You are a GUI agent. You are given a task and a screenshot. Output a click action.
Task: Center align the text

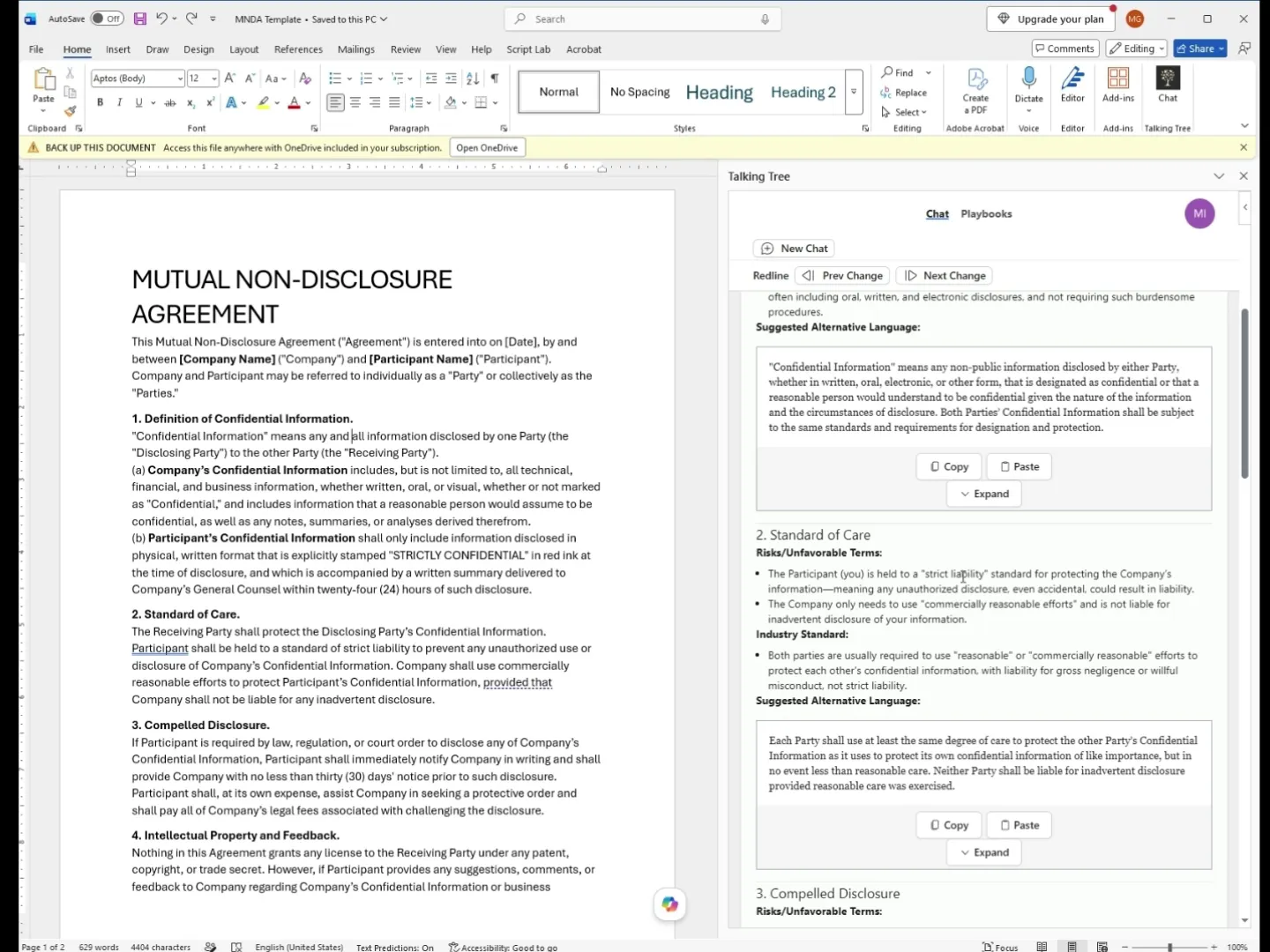point(355,103)
